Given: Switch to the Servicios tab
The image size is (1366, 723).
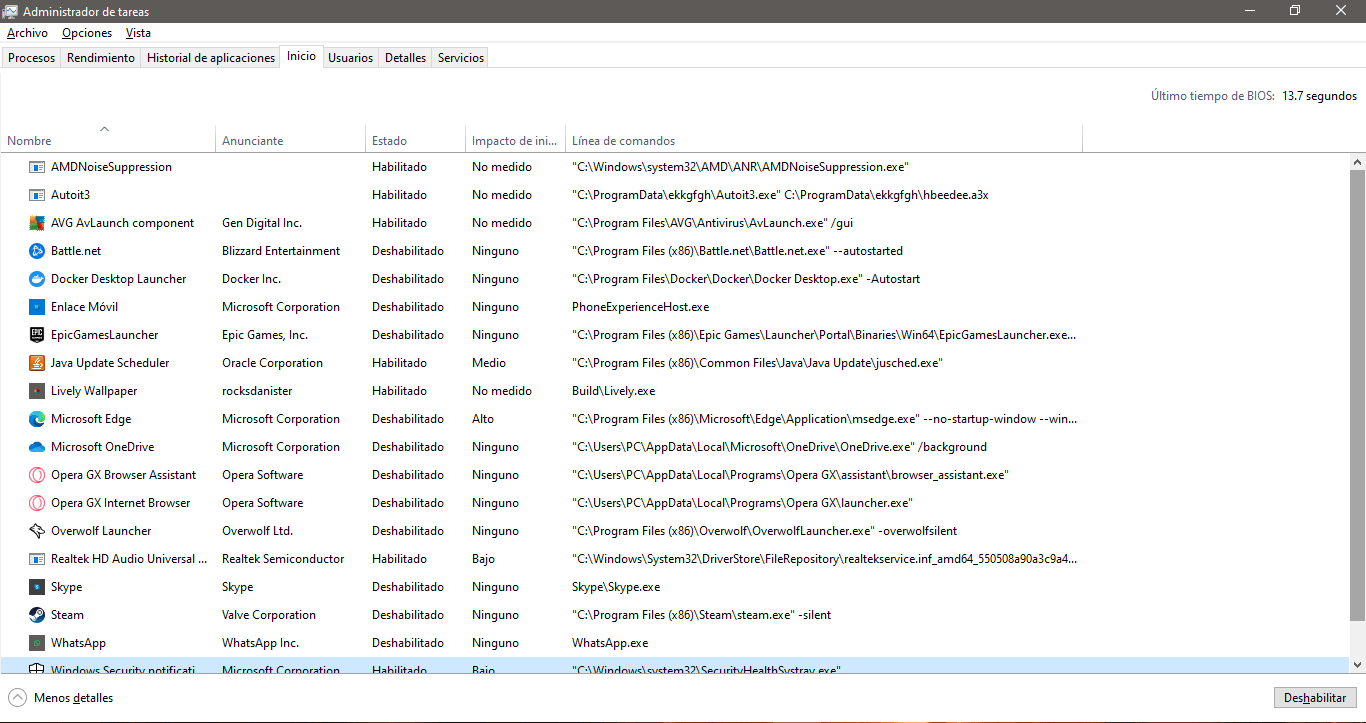Looking at the screenshot, I should (x=461, y=58).
